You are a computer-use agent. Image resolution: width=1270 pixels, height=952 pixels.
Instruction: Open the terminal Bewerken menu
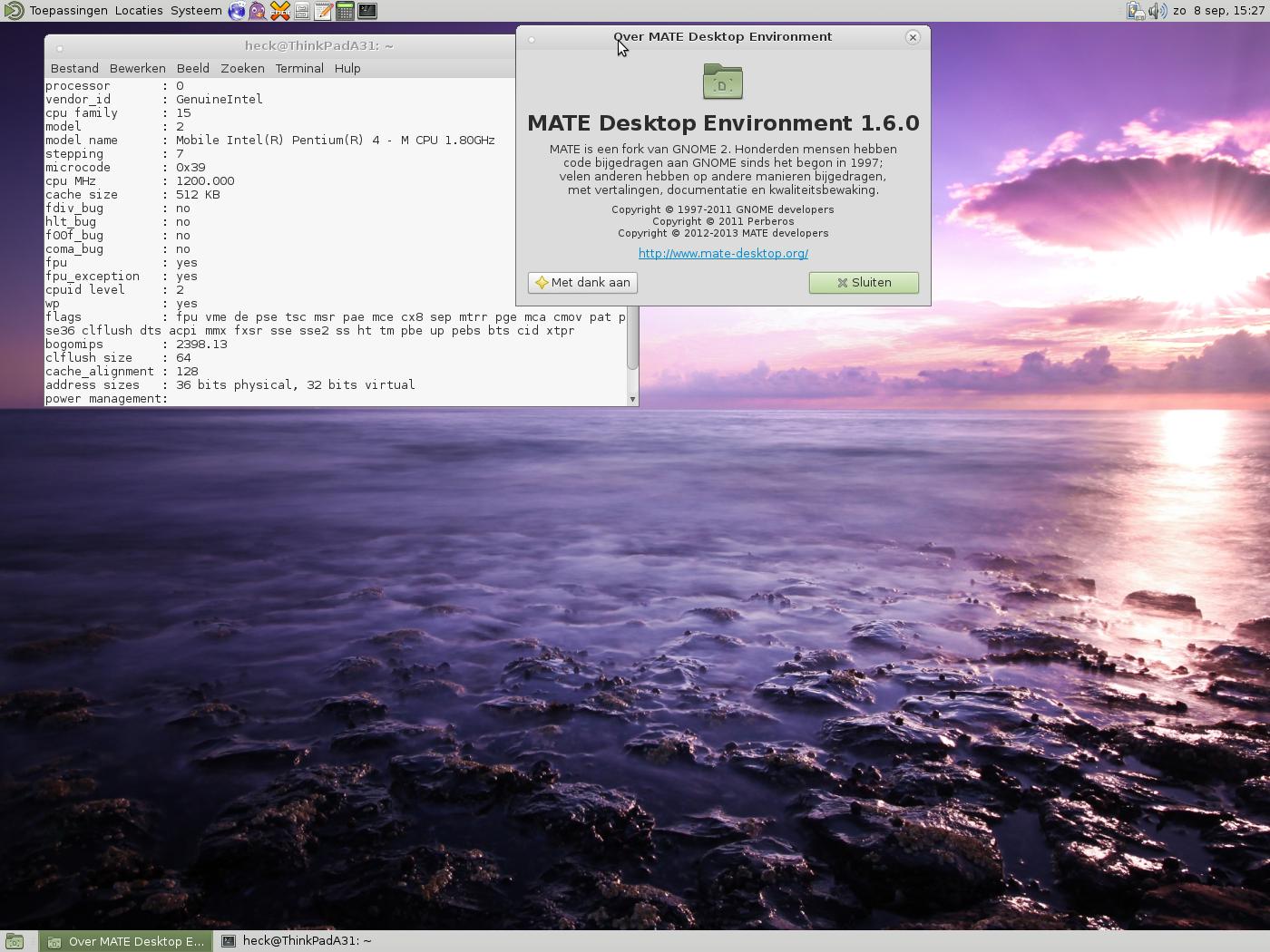(x=138, y=68)
